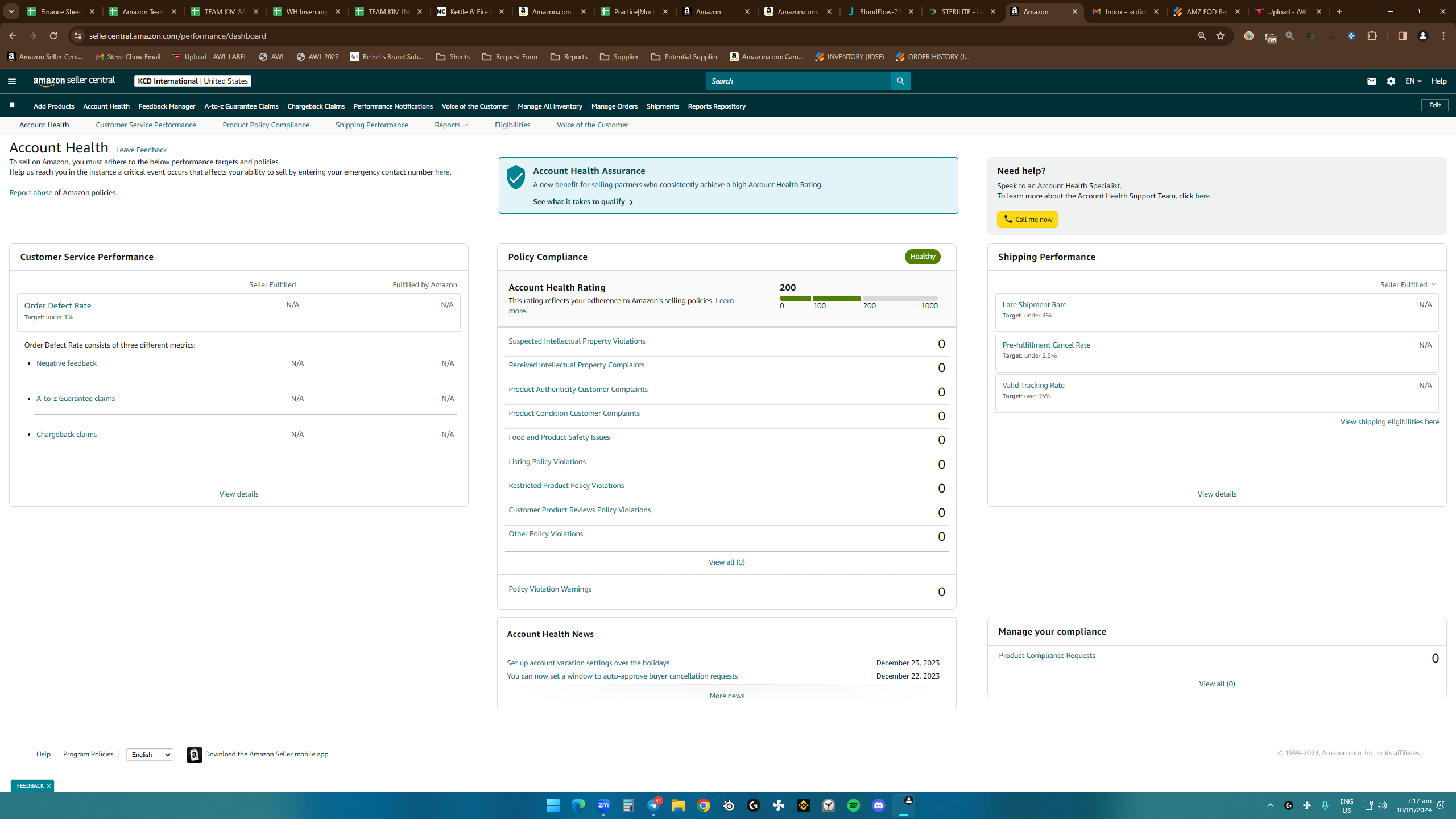This screenshot has height=819, width=1456.
Task: Open the Seller Central hamburger menu
Action: [12, 81]
